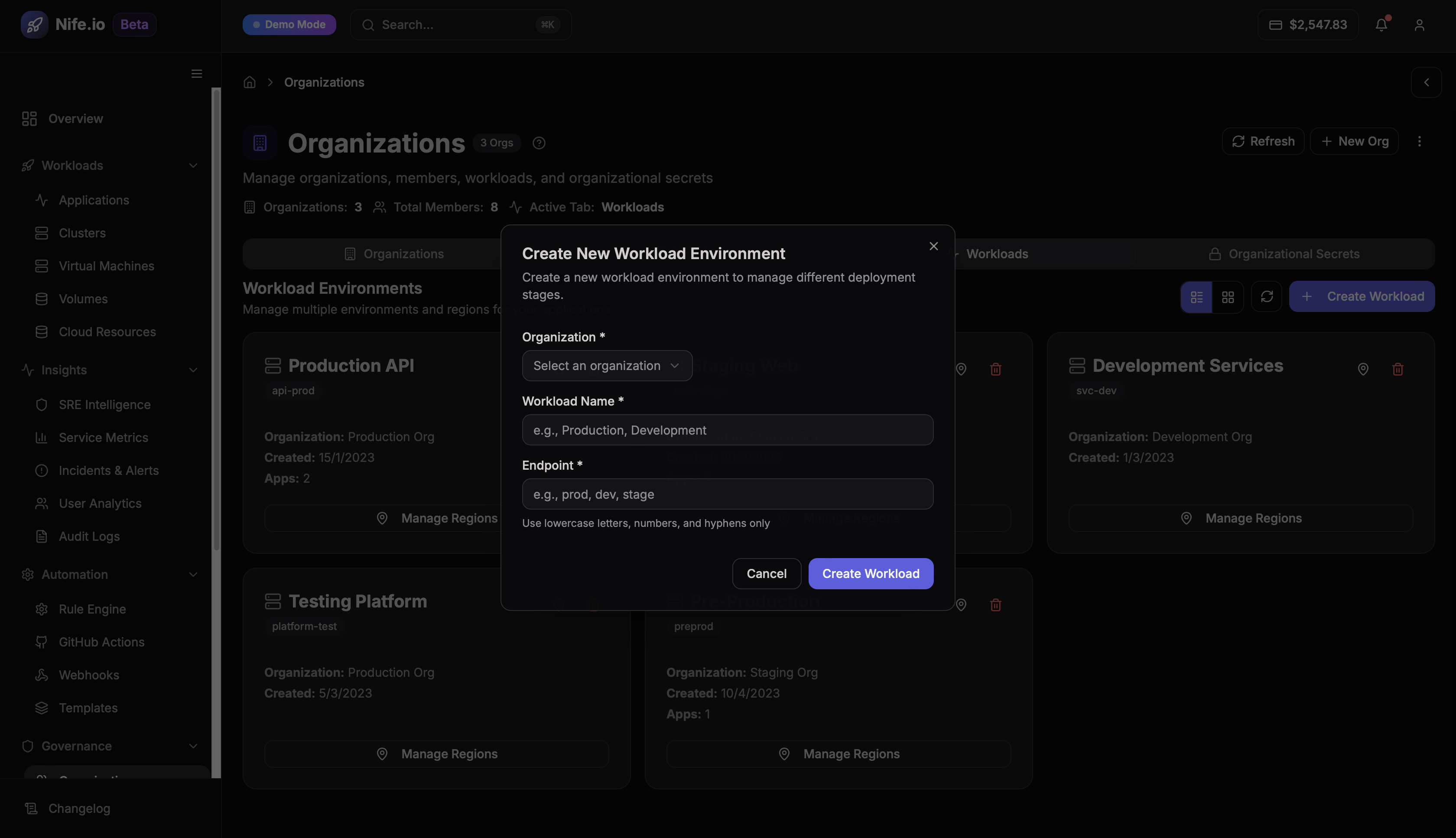The width and height of the screenshot is (1456, 838).
Task: Switch to grid view for workloads
Action: 1228,296
